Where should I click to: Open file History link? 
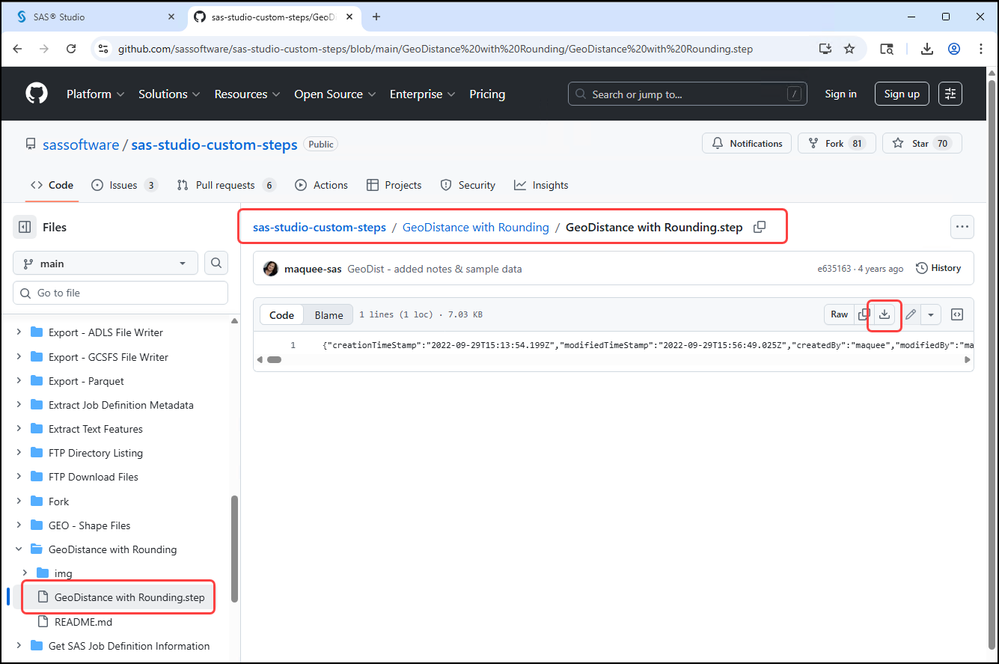click(938, 268)
